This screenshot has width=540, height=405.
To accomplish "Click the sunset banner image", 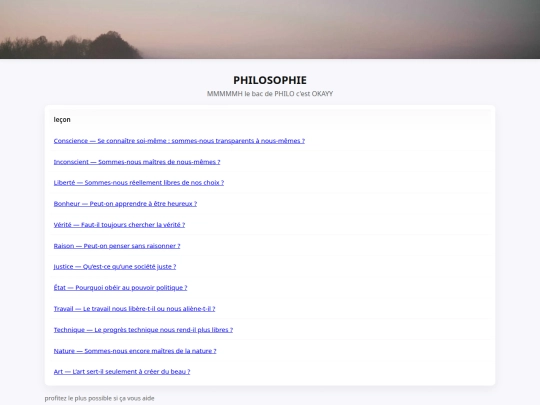I will (x=270, y=29).
